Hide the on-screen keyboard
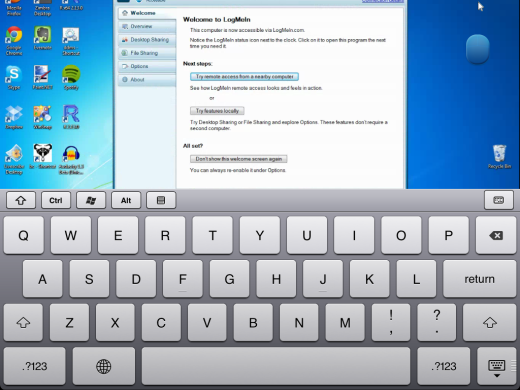The height and width of the screenshot is (390, 520). pos(497,366)
